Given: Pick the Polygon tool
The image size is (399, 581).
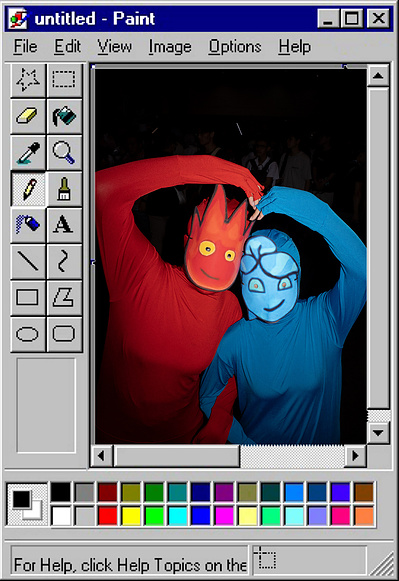Looking at the screenshot, I should [x=64, y=298].
